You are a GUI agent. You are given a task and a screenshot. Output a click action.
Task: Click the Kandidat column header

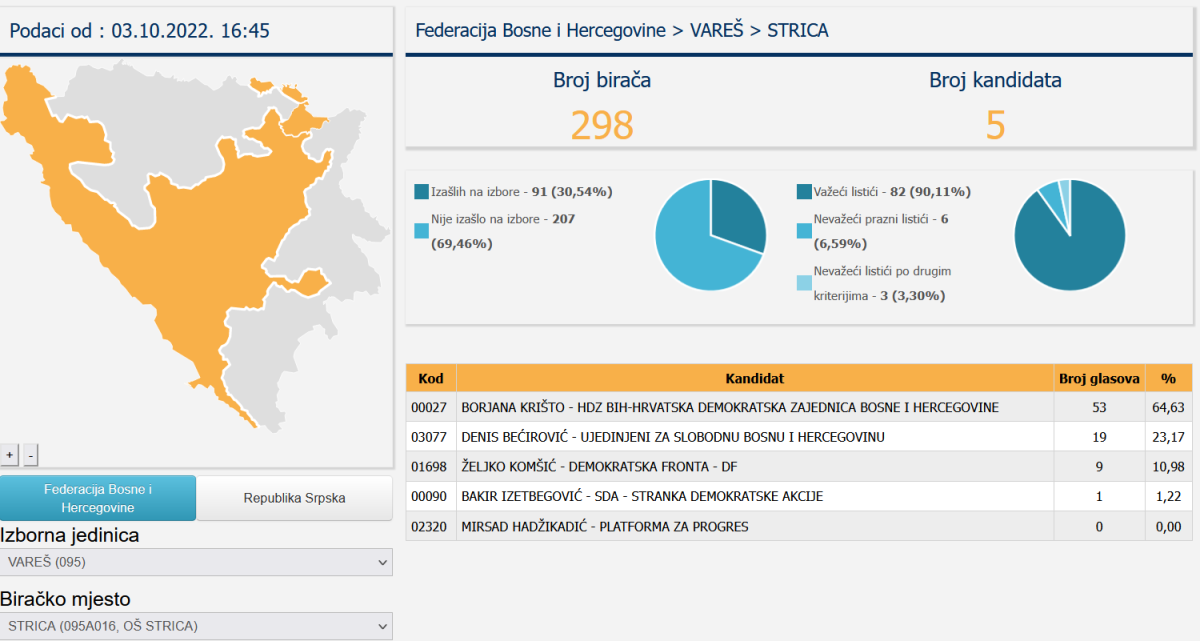point(755,378)
